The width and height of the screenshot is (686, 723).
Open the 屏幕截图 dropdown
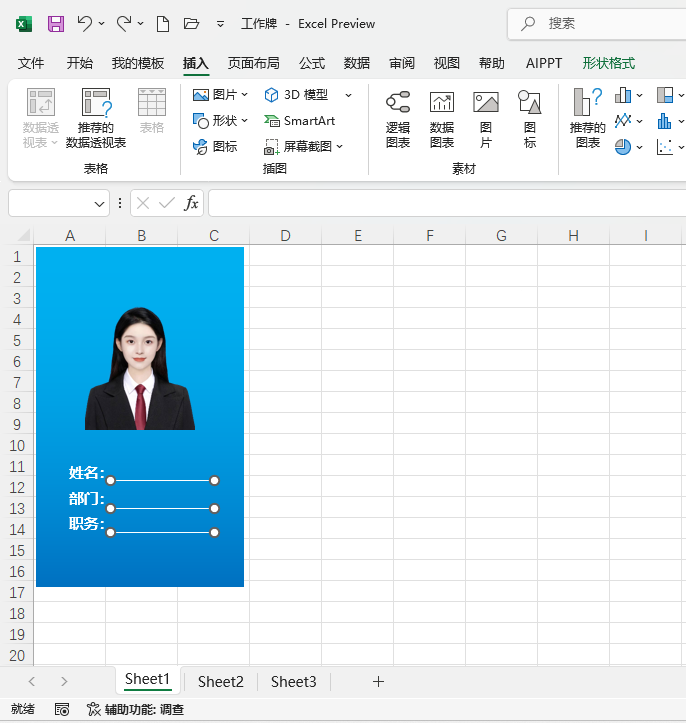click(339, 146)
